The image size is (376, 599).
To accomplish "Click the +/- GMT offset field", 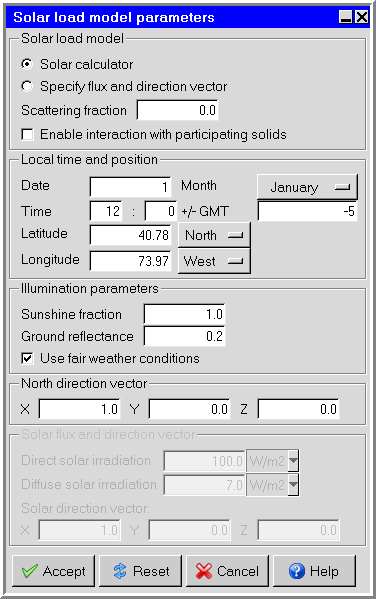I will [x=308, y=211].
